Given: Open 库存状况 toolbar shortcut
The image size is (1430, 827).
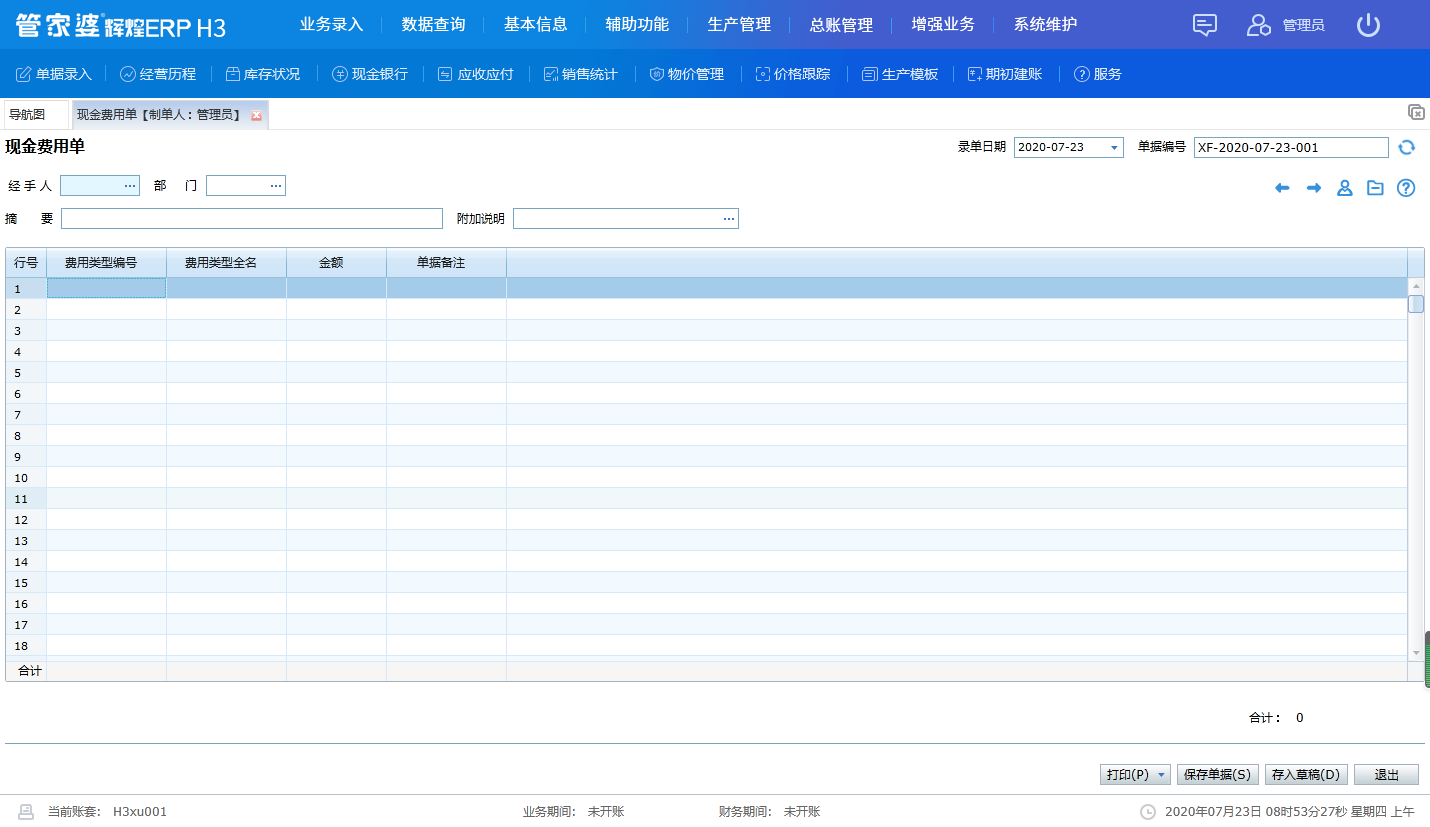Looking at the screenshot, I should point(262,74).
